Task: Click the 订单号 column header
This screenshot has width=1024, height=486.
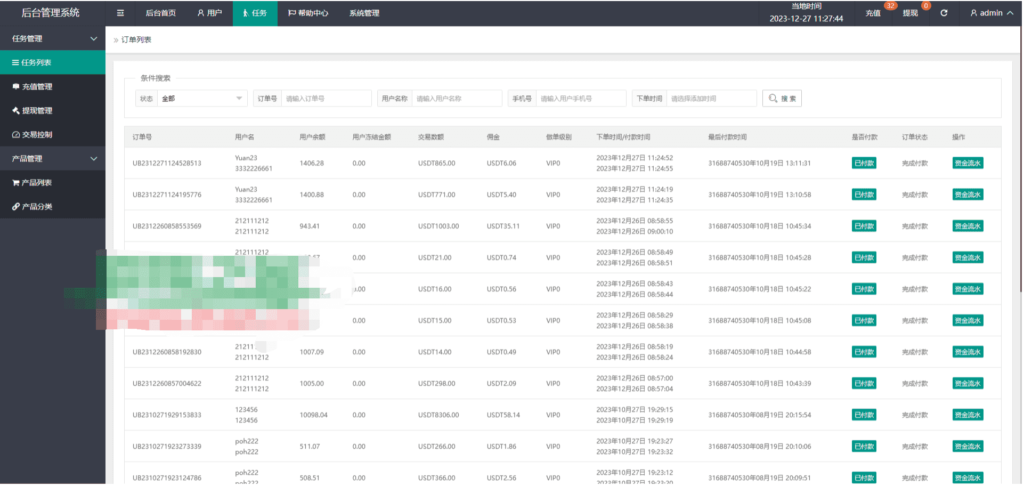Action: [142, 137]
